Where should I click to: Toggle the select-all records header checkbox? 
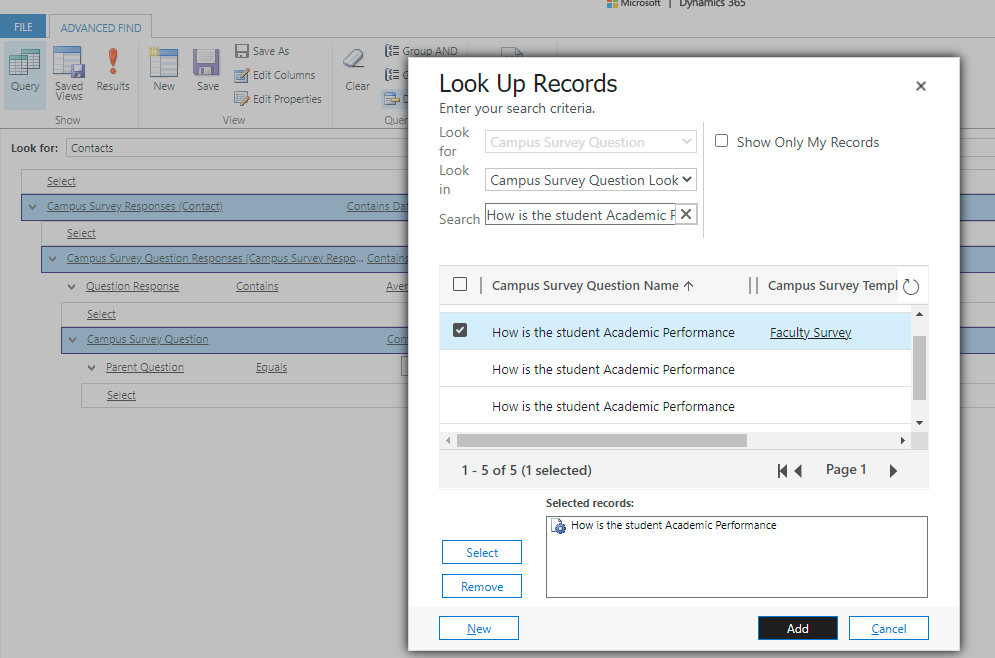pos(460,285)
